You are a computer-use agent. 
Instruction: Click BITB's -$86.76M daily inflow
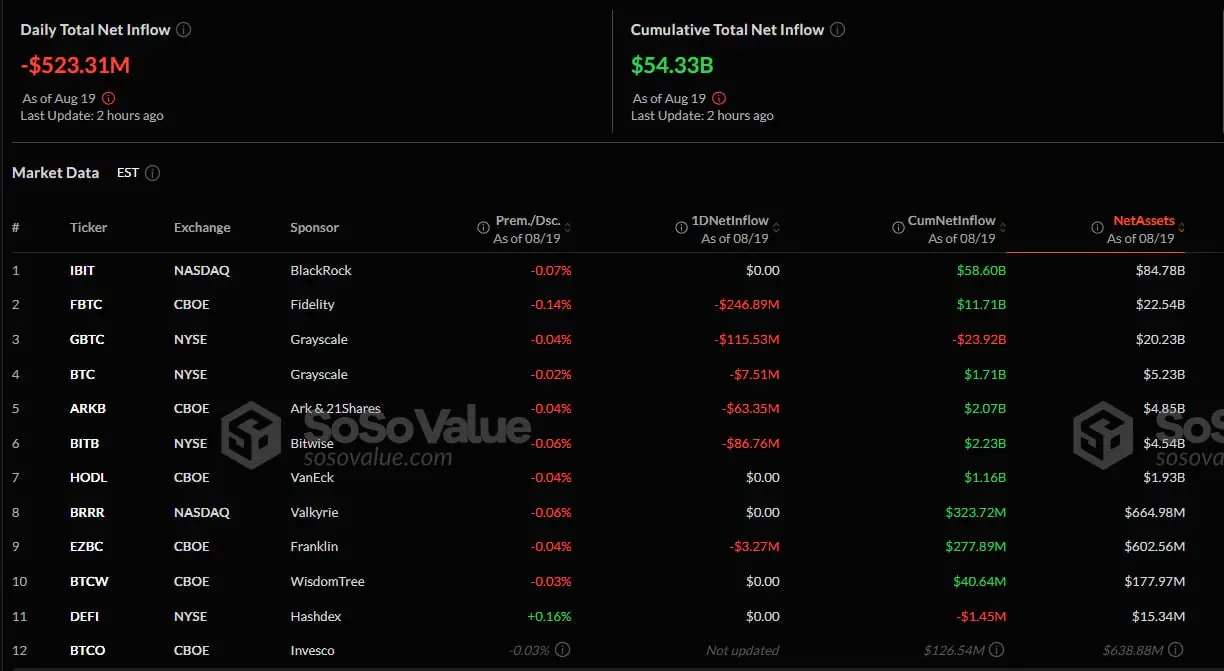[750, 444]
